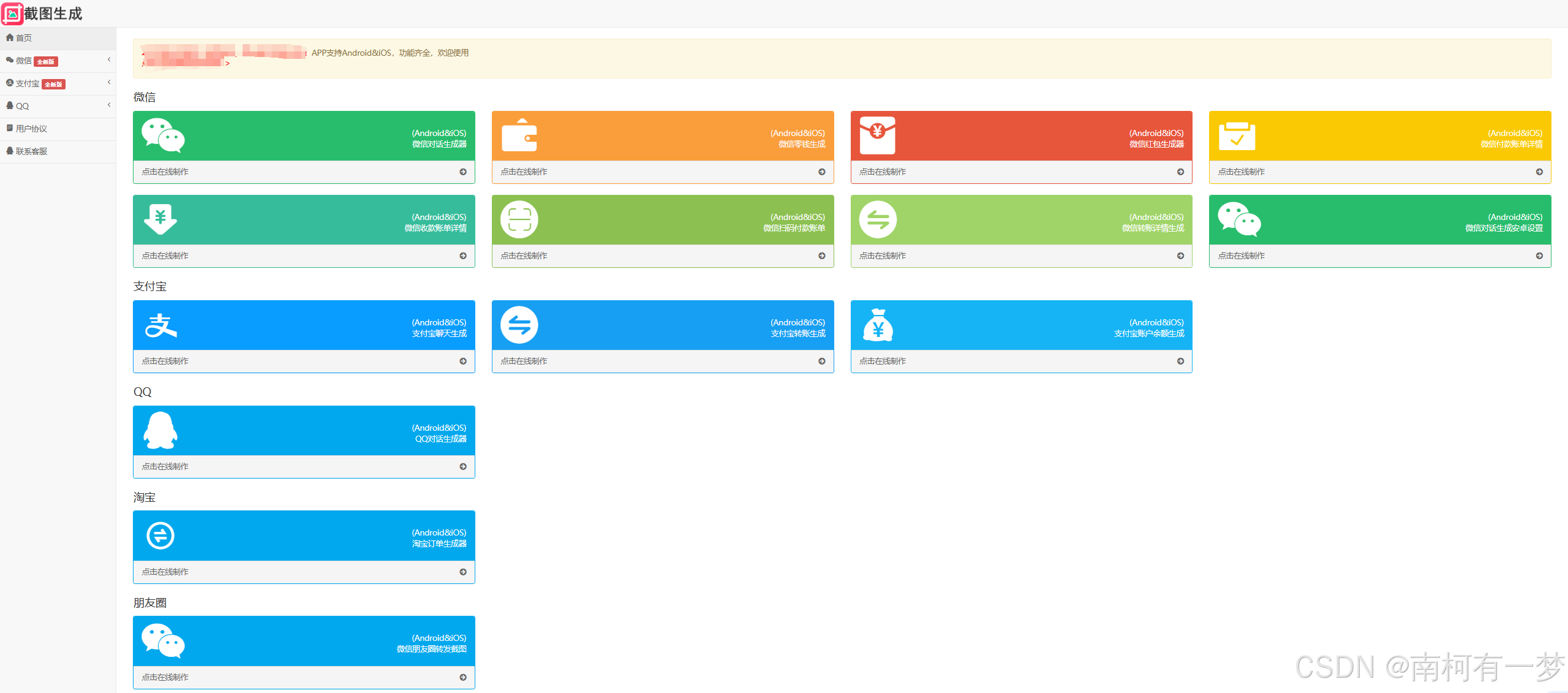
Task: Click the Alipay 支 logo icon
Action: click(x=160, y=325)
